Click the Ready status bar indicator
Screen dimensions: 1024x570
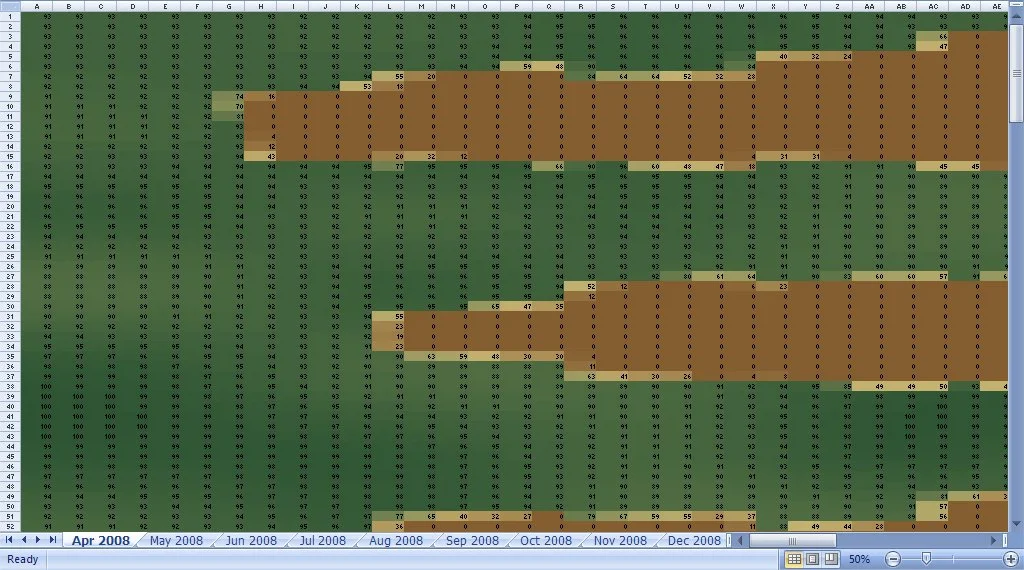[x=23, y=559]
